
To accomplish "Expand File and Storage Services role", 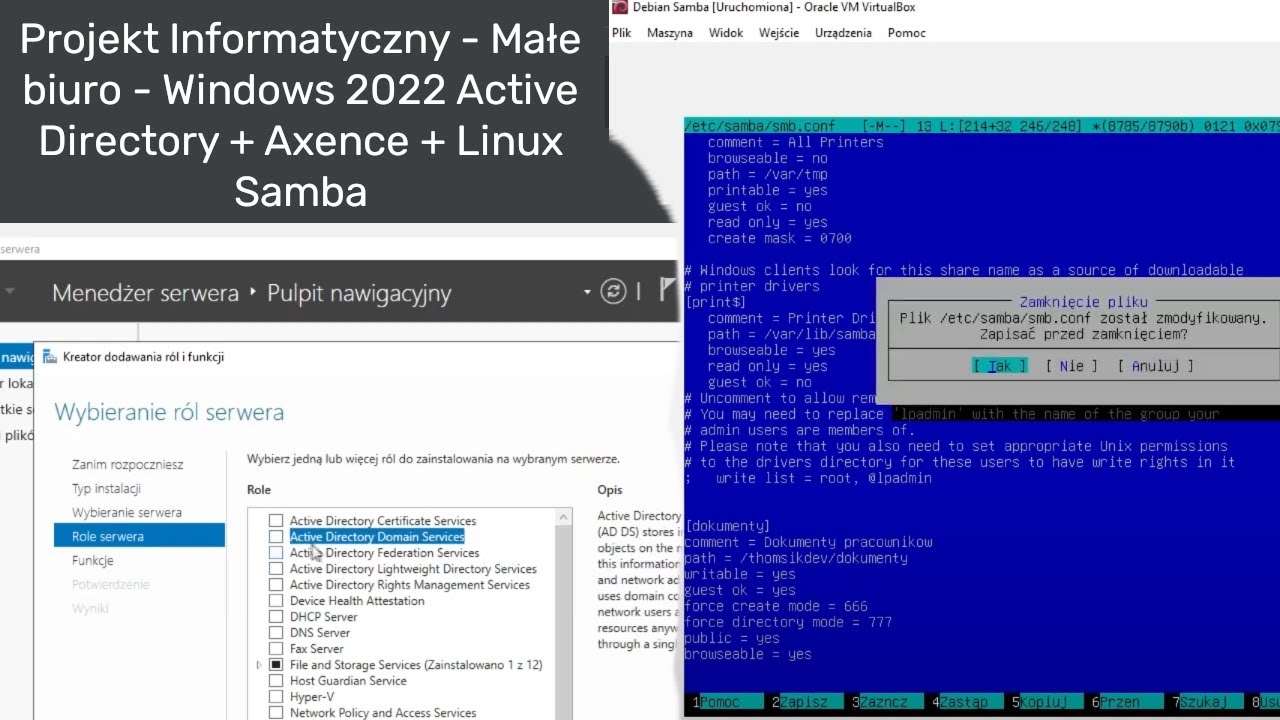I will (259, 665).
